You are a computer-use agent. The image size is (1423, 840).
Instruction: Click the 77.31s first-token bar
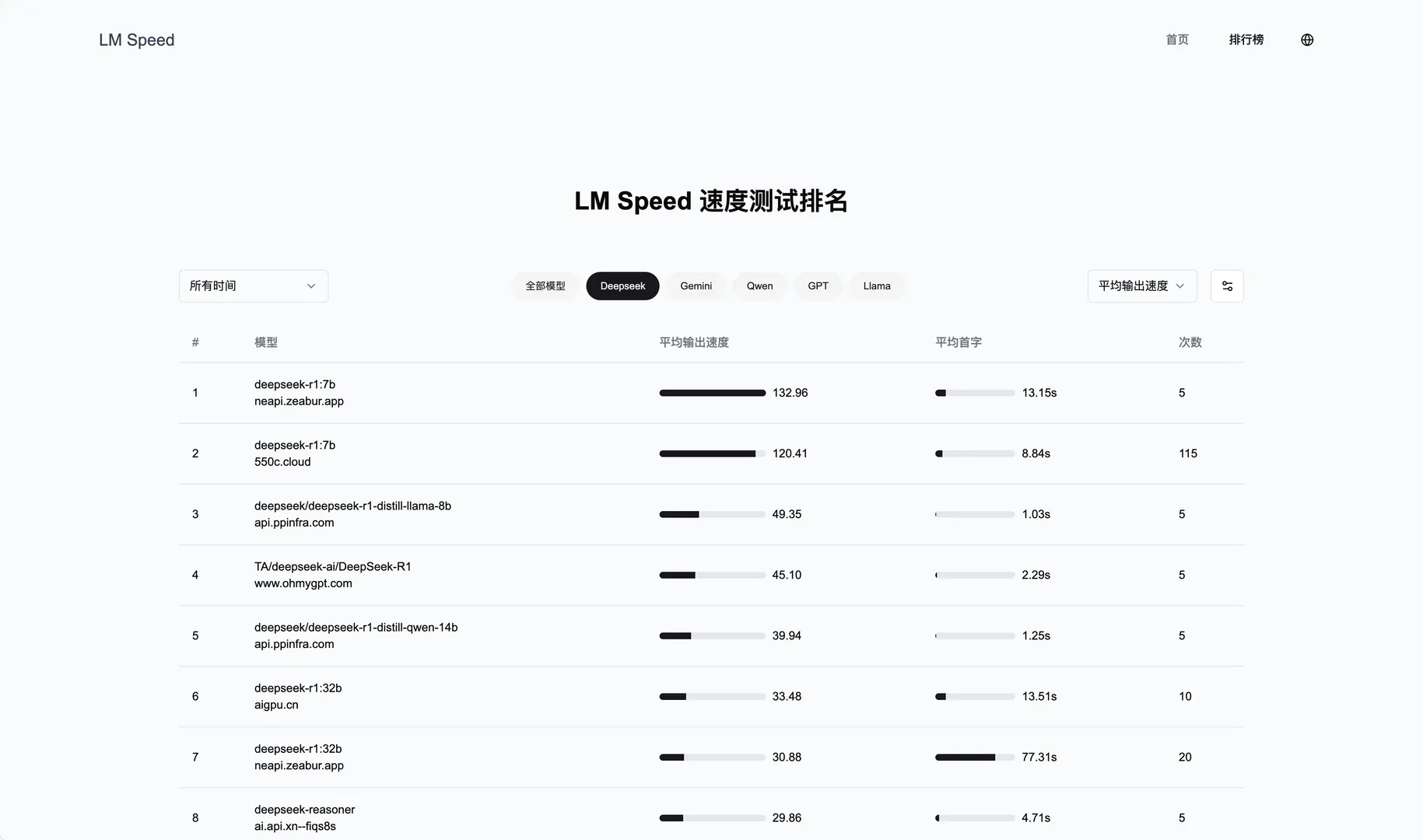click(975, 757)
